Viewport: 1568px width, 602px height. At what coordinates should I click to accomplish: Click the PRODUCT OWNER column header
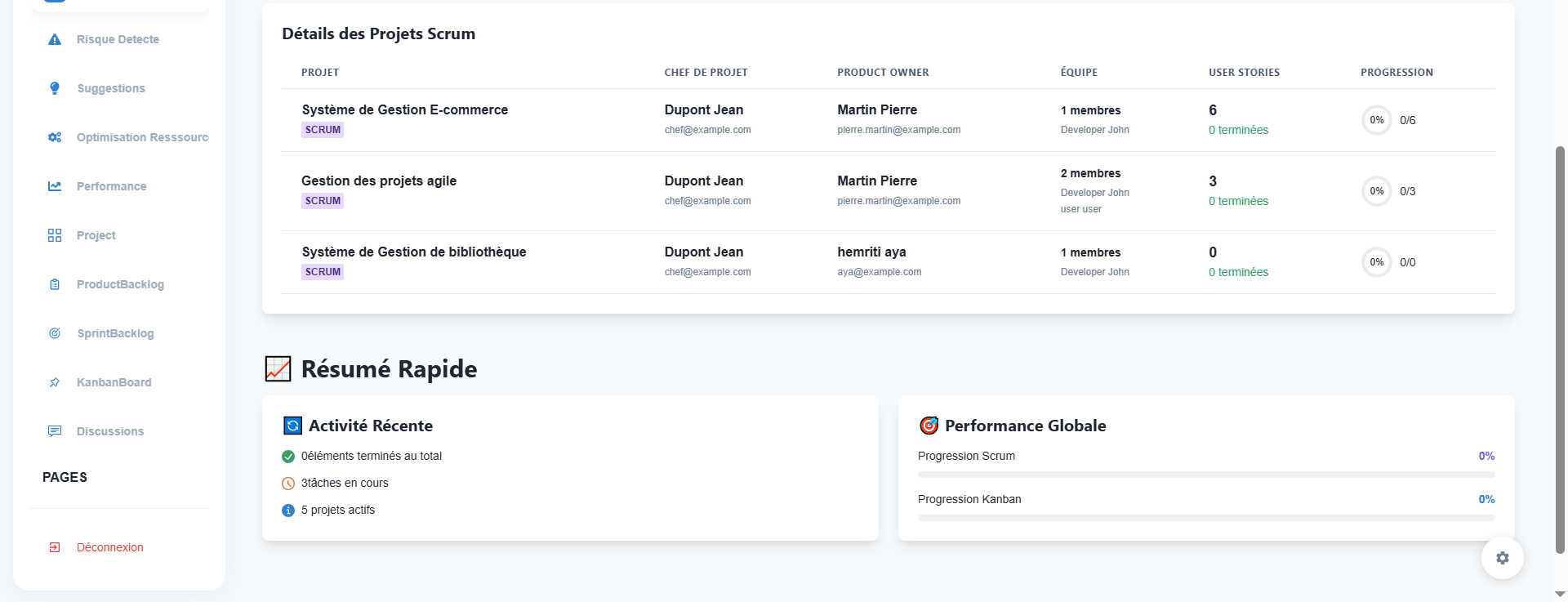pos(883,73)
